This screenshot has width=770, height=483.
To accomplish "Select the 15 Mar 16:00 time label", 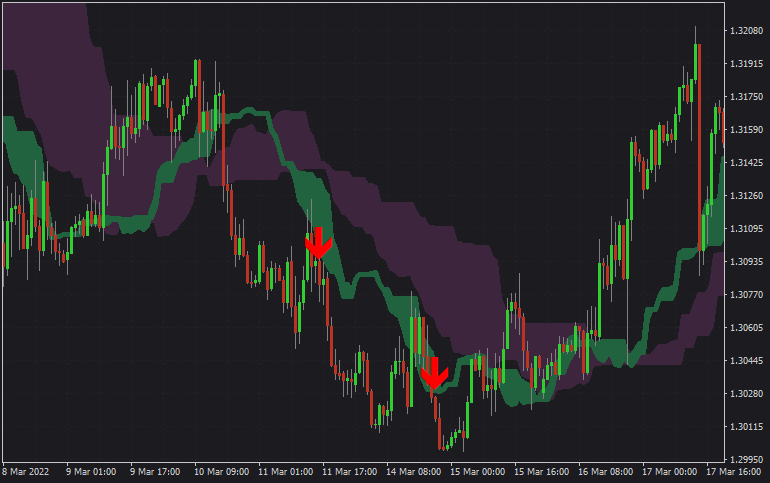I will (542, 472).
